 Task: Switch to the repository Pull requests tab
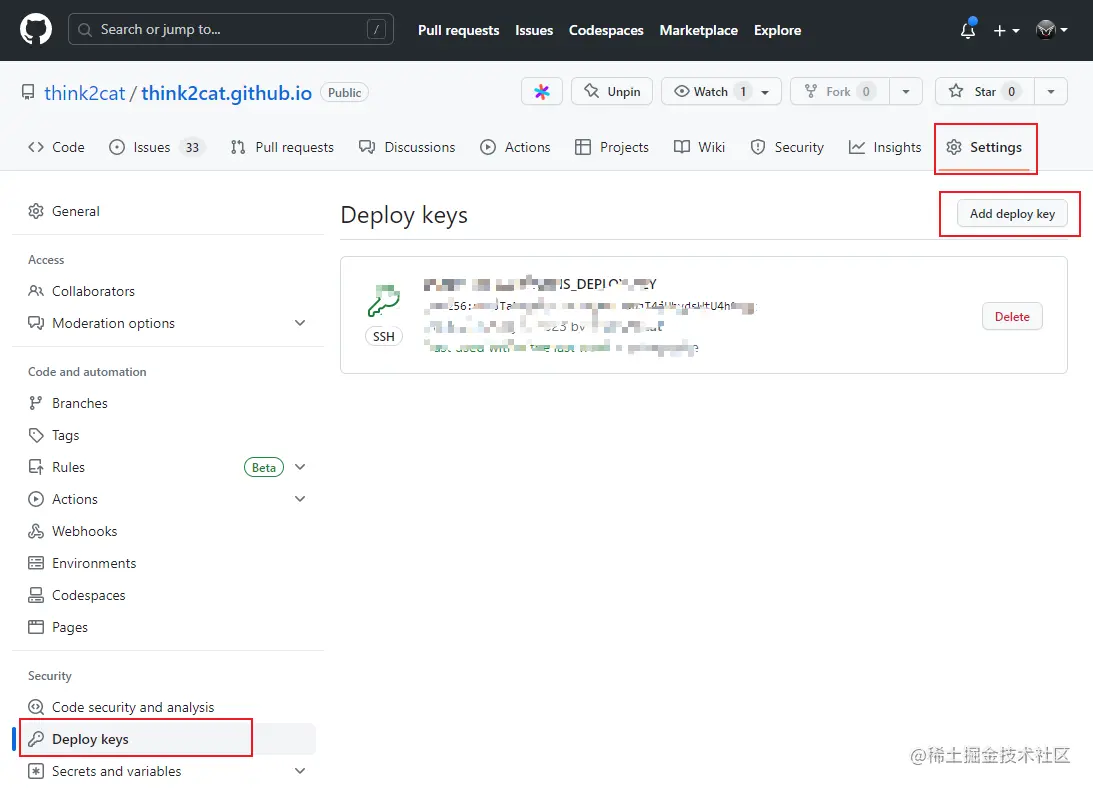click(282, 147)
